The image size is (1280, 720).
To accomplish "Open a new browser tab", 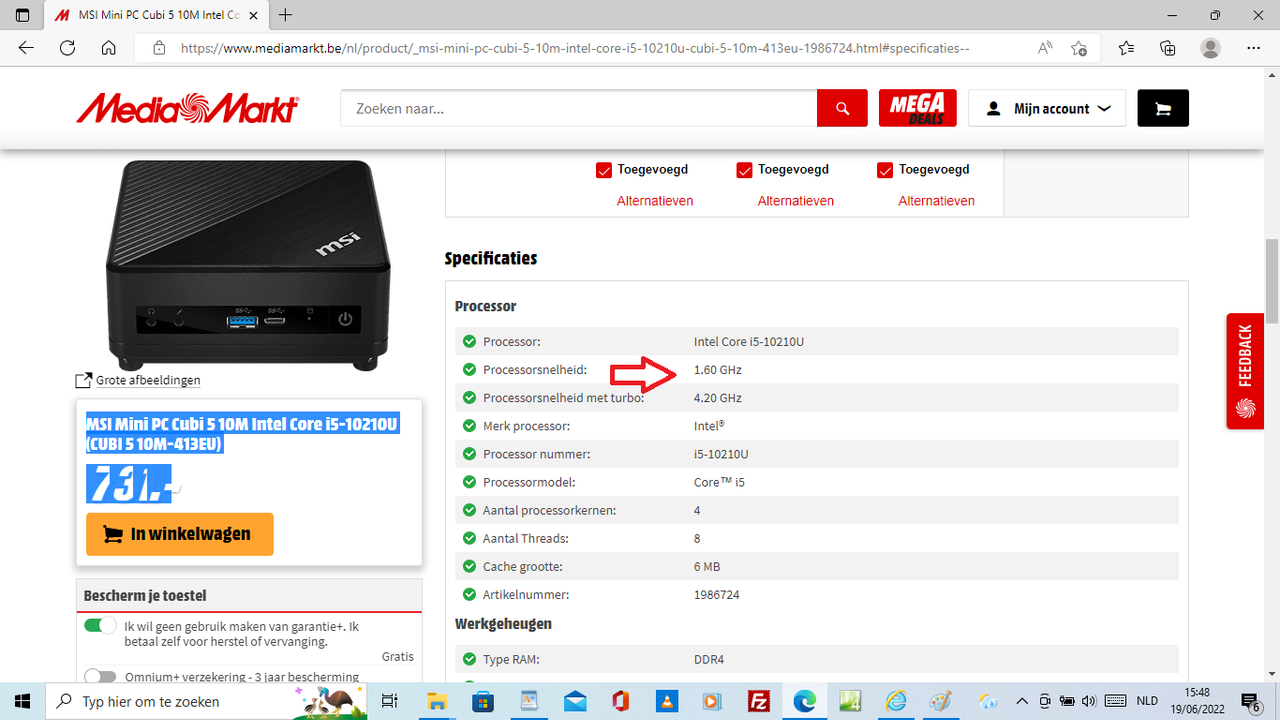I will pyautogui.click(x=286, y=15).
